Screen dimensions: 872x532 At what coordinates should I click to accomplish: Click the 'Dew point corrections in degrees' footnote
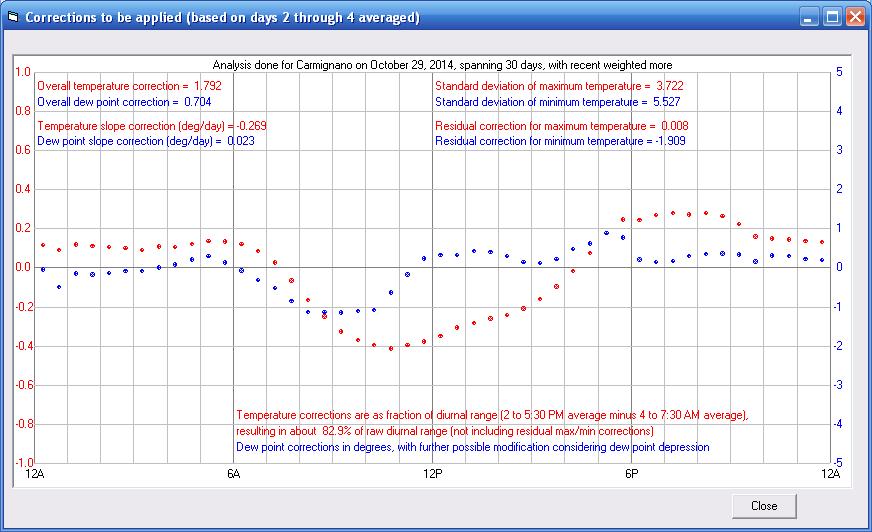472,447
